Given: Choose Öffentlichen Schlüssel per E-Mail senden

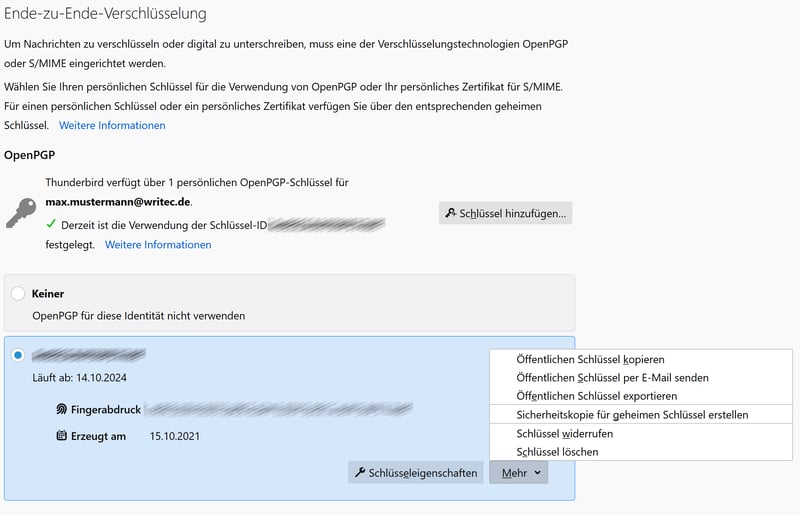Looking at the screenshot, I should 612,378.
